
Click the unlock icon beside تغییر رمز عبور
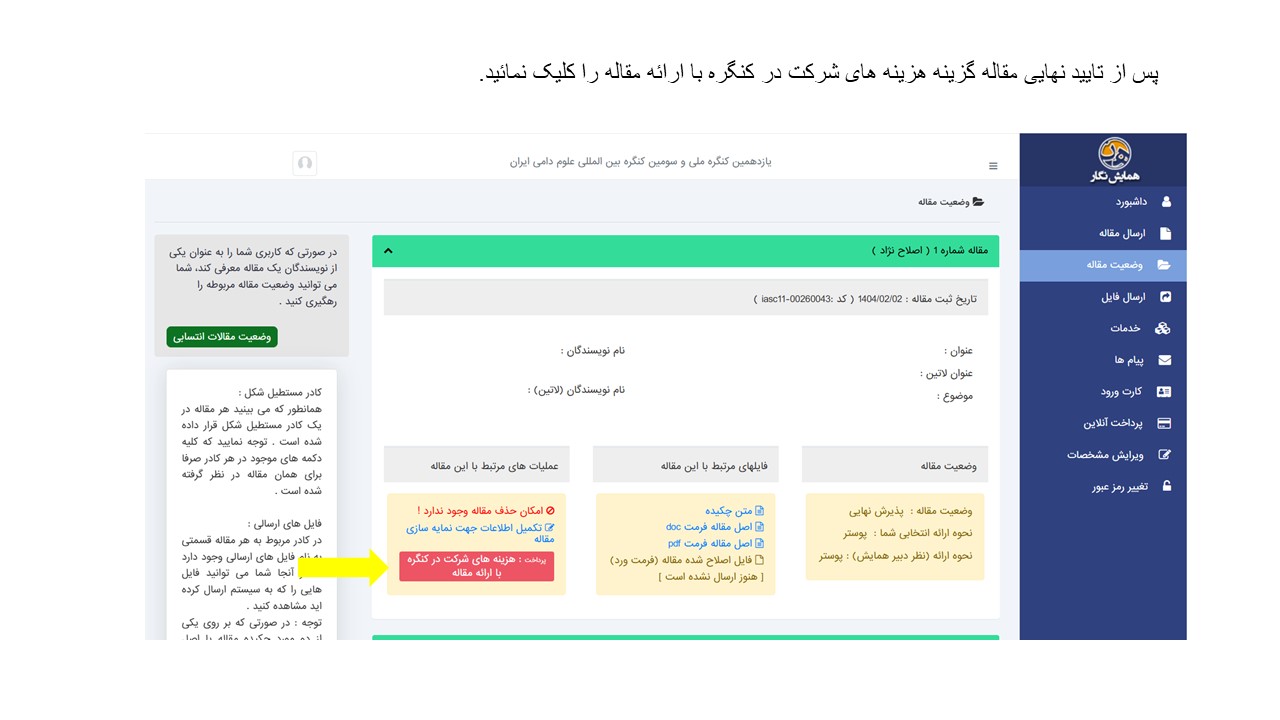1165,487
